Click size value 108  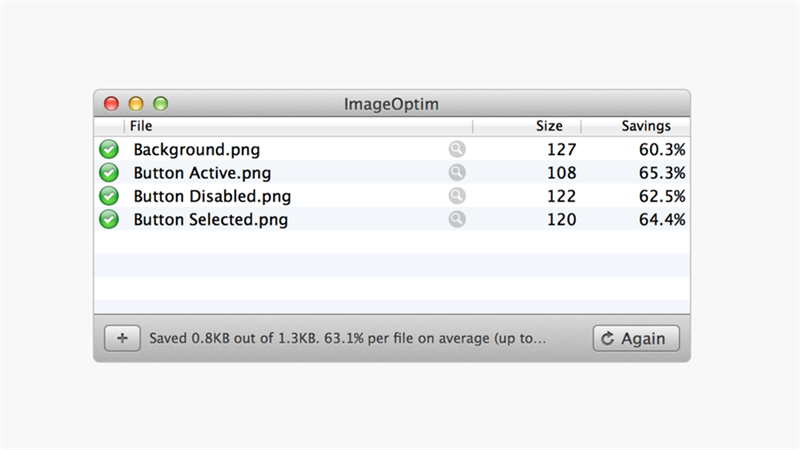(562, 173)
